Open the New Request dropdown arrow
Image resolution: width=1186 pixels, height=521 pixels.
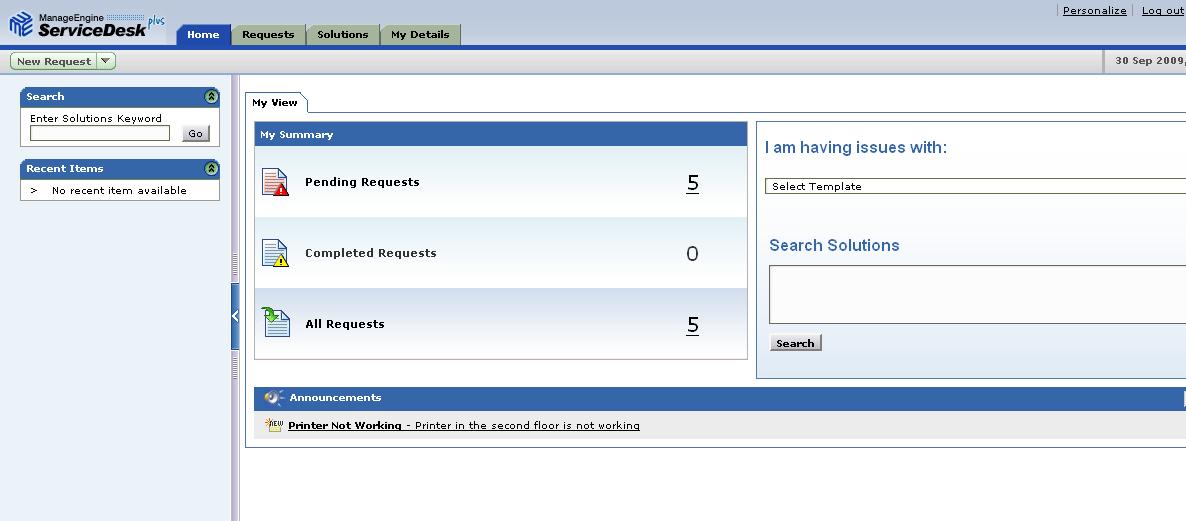(106, 61)
